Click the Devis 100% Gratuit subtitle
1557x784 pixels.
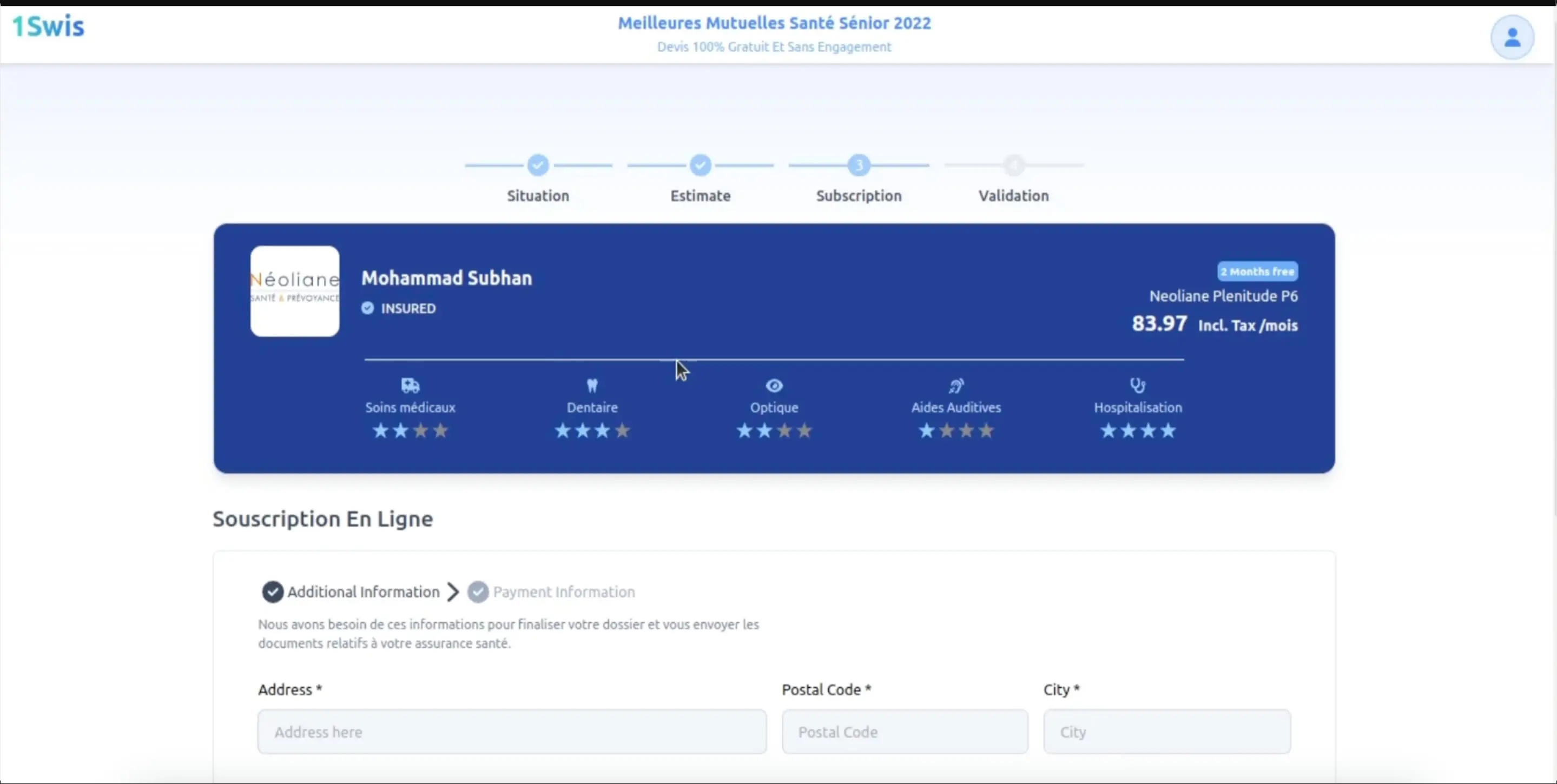point(774,46)
